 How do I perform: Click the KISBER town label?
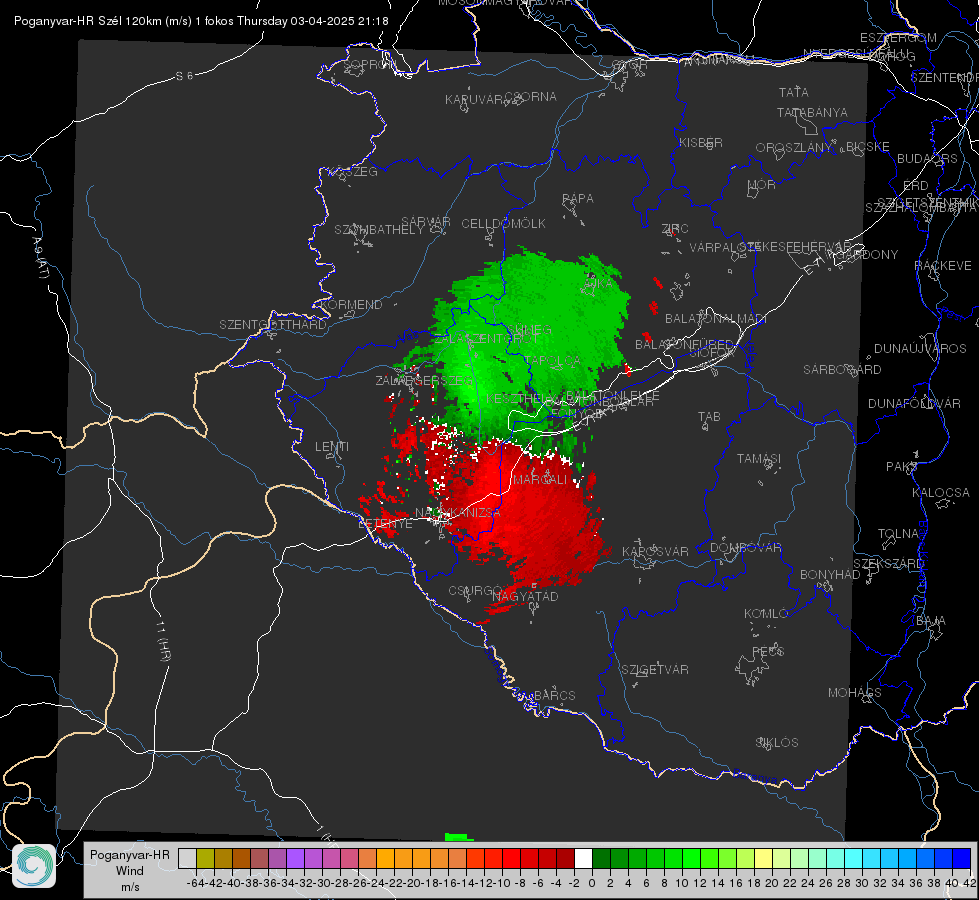tap(701, 142)
